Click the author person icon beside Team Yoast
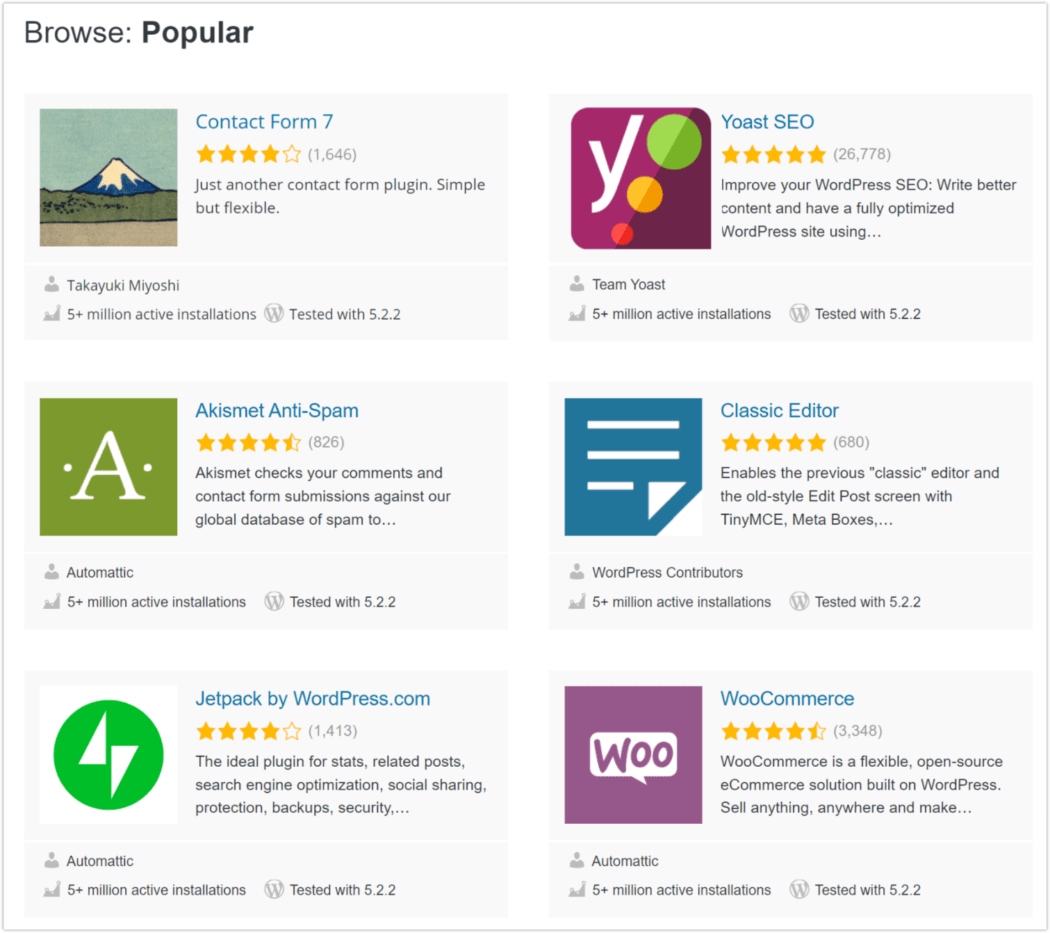 click(x=576, y=283)
